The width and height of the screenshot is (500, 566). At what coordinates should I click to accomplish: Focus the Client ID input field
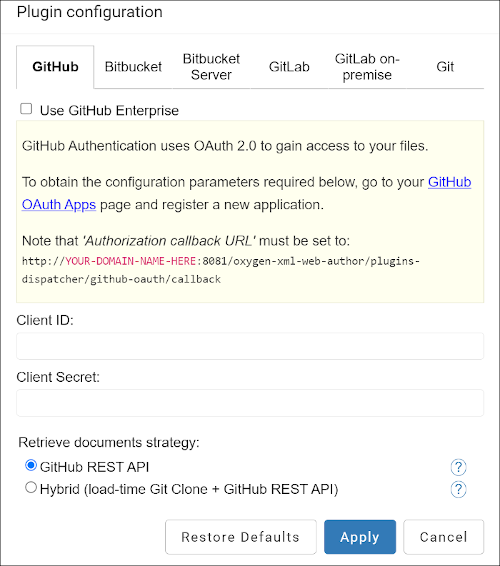tap(250, 346)
